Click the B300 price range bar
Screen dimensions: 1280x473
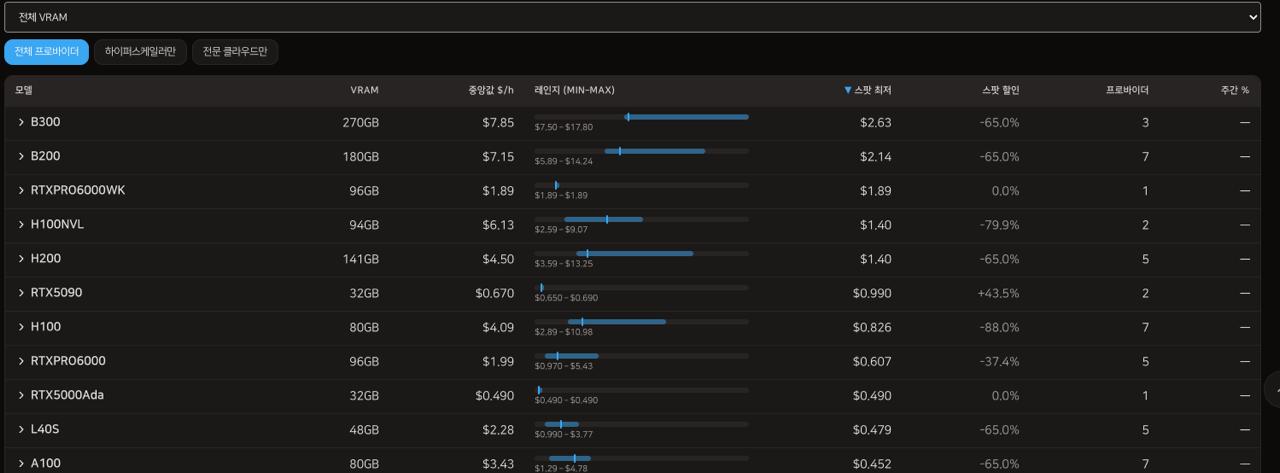641,117
